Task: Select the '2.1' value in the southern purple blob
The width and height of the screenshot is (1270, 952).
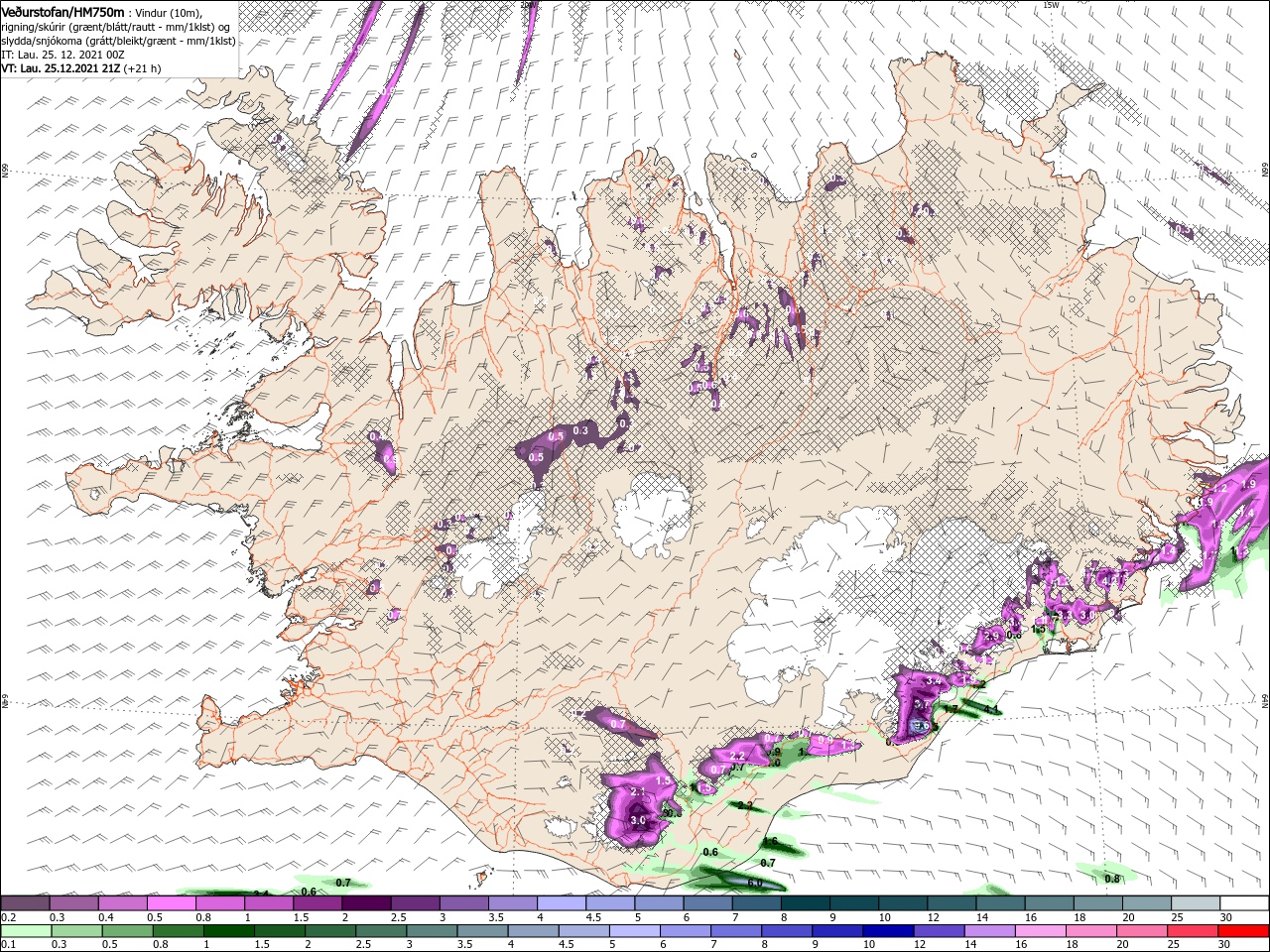Action: click(x=638, y=792)
